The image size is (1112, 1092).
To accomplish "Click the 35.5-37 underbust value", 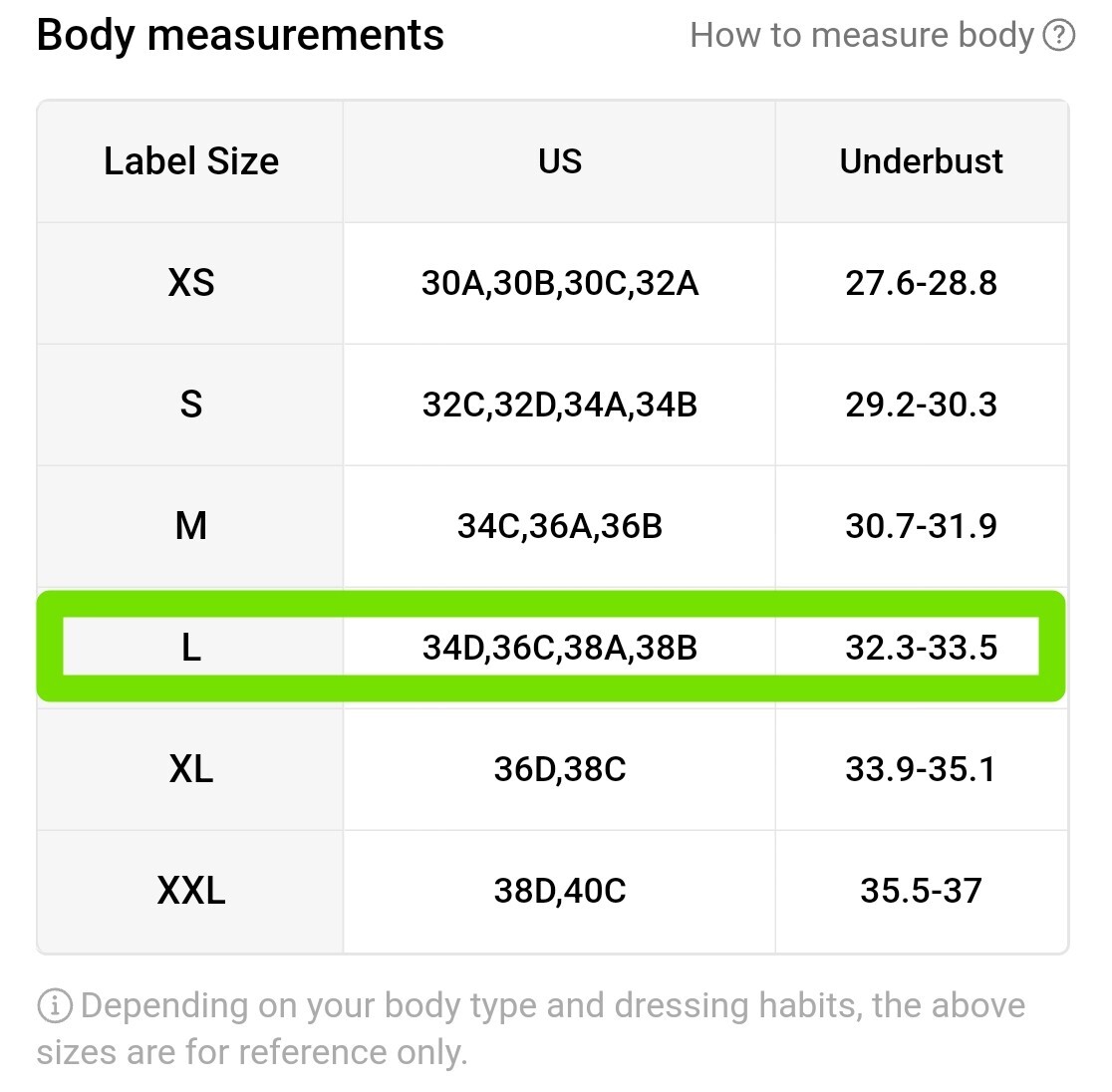I will (922, 892).
